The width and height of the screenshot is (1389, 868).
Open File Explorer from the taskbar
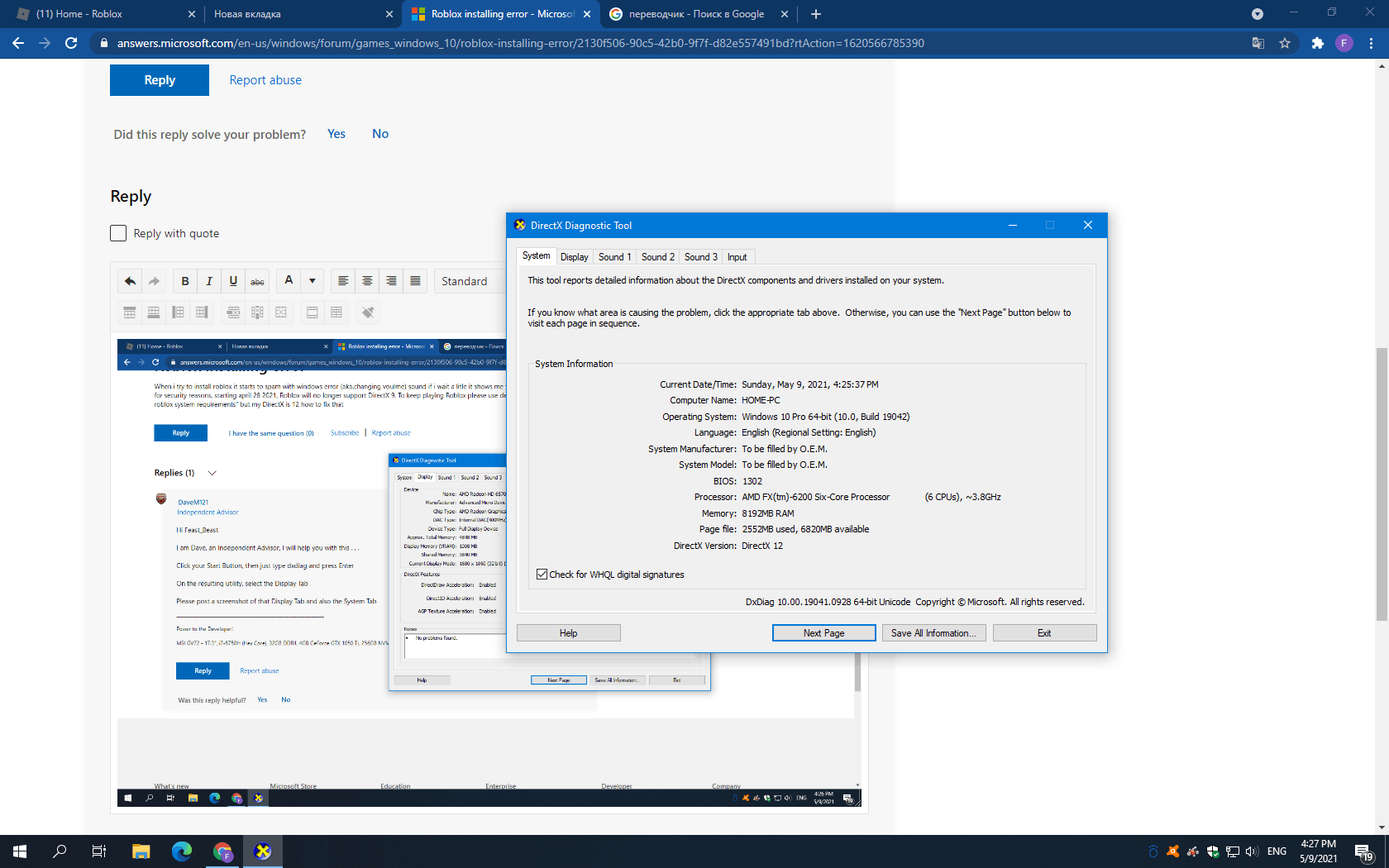[x=141, y=851]
